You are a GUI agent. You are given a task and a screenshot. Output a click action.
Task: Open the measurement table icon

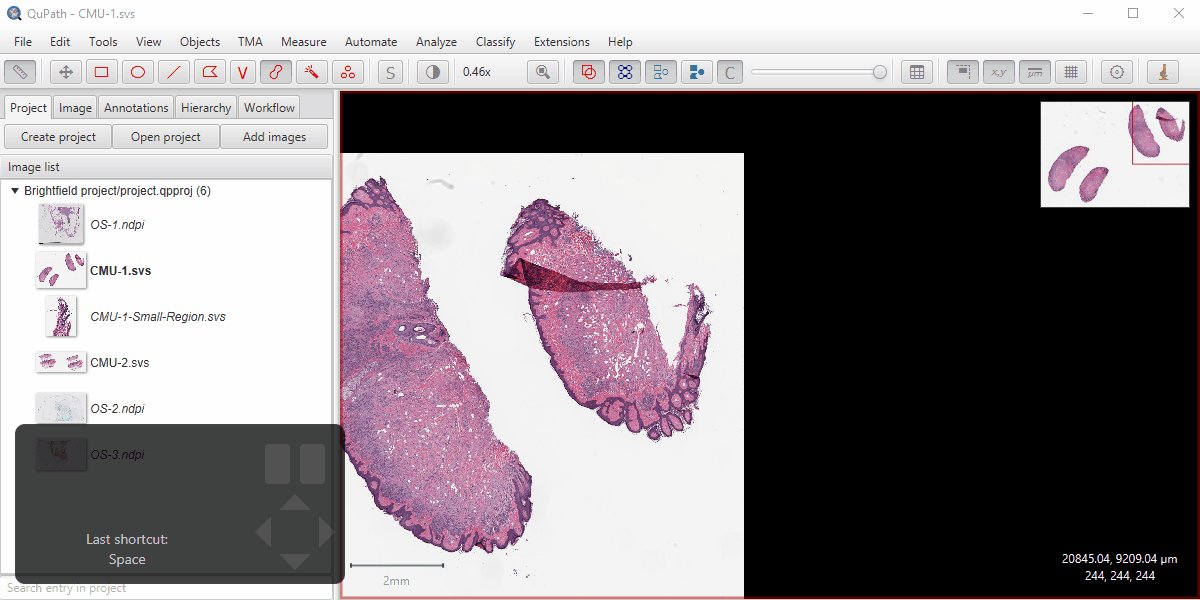pyautogui.click(x=916, y=72)
